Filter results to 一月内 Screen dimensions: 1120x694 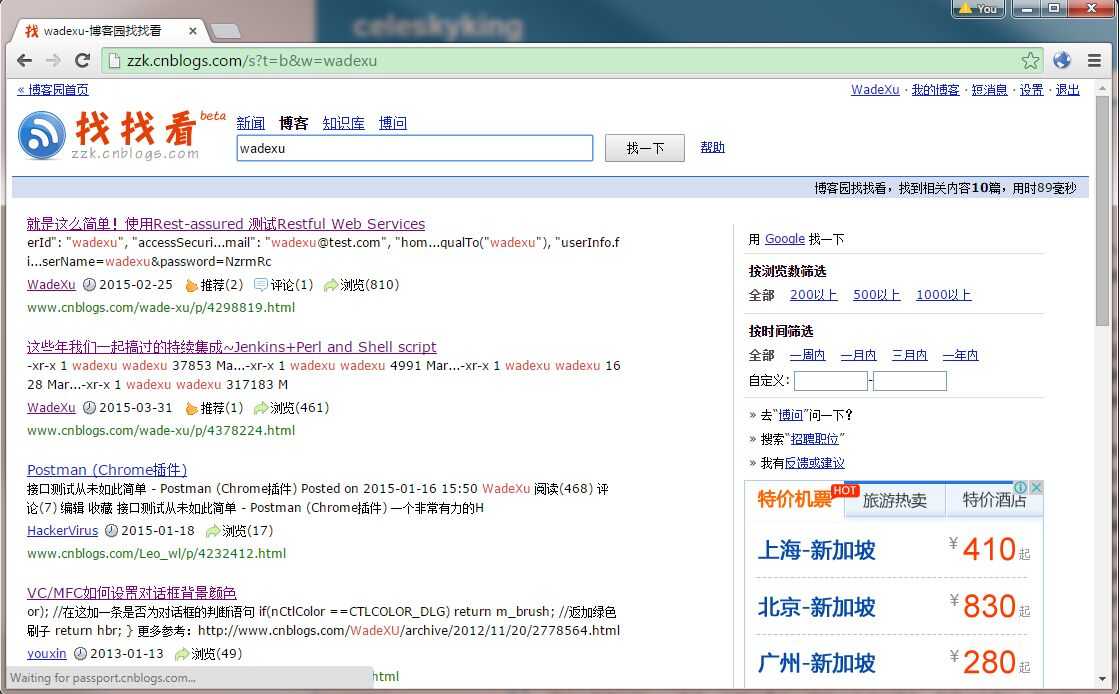click(859, 355)
